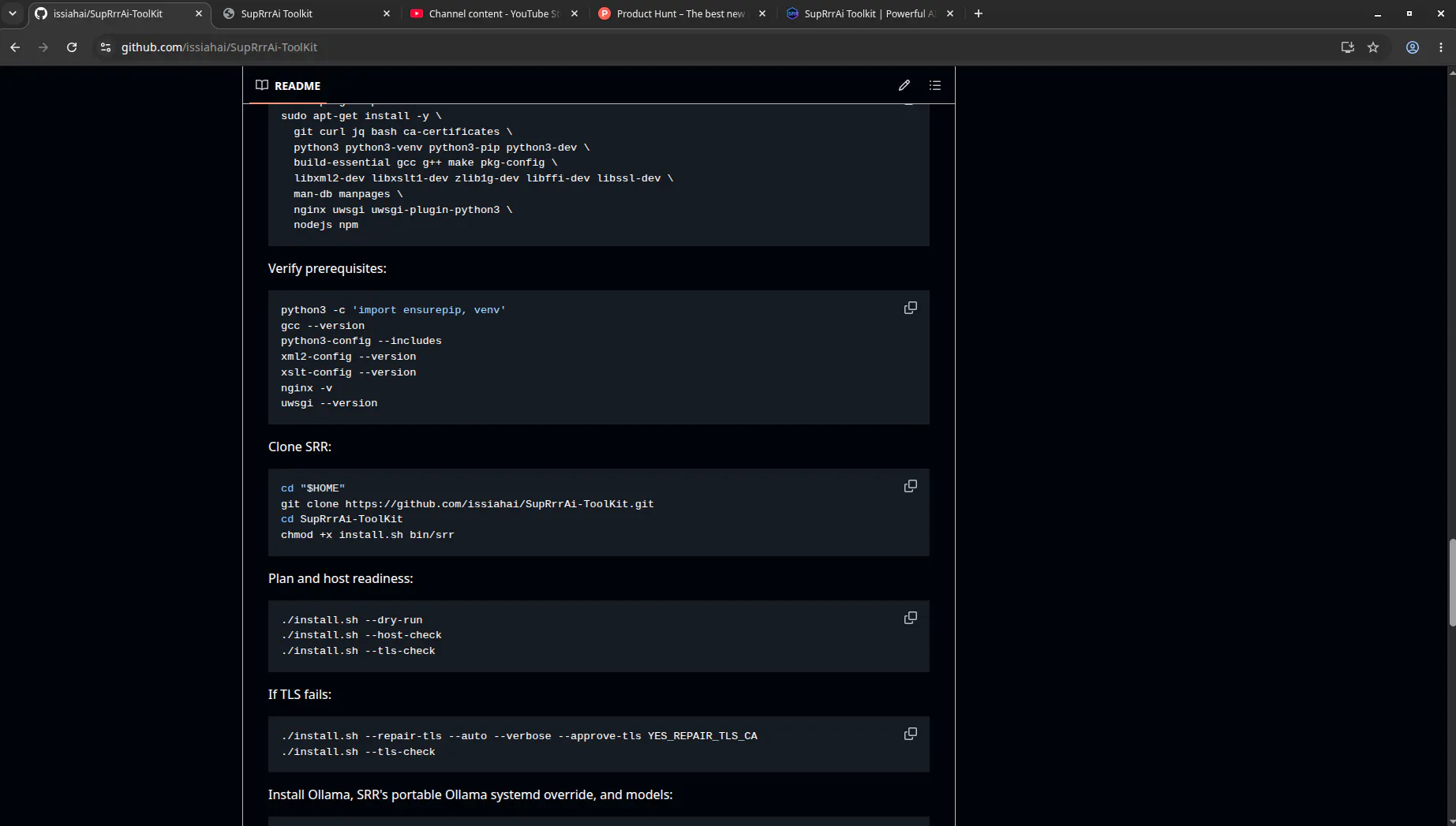Click the 'chmod +x install.sh bin/srr' line
The width and height of the screenshot is (1456, 826).
coord(368,535)
